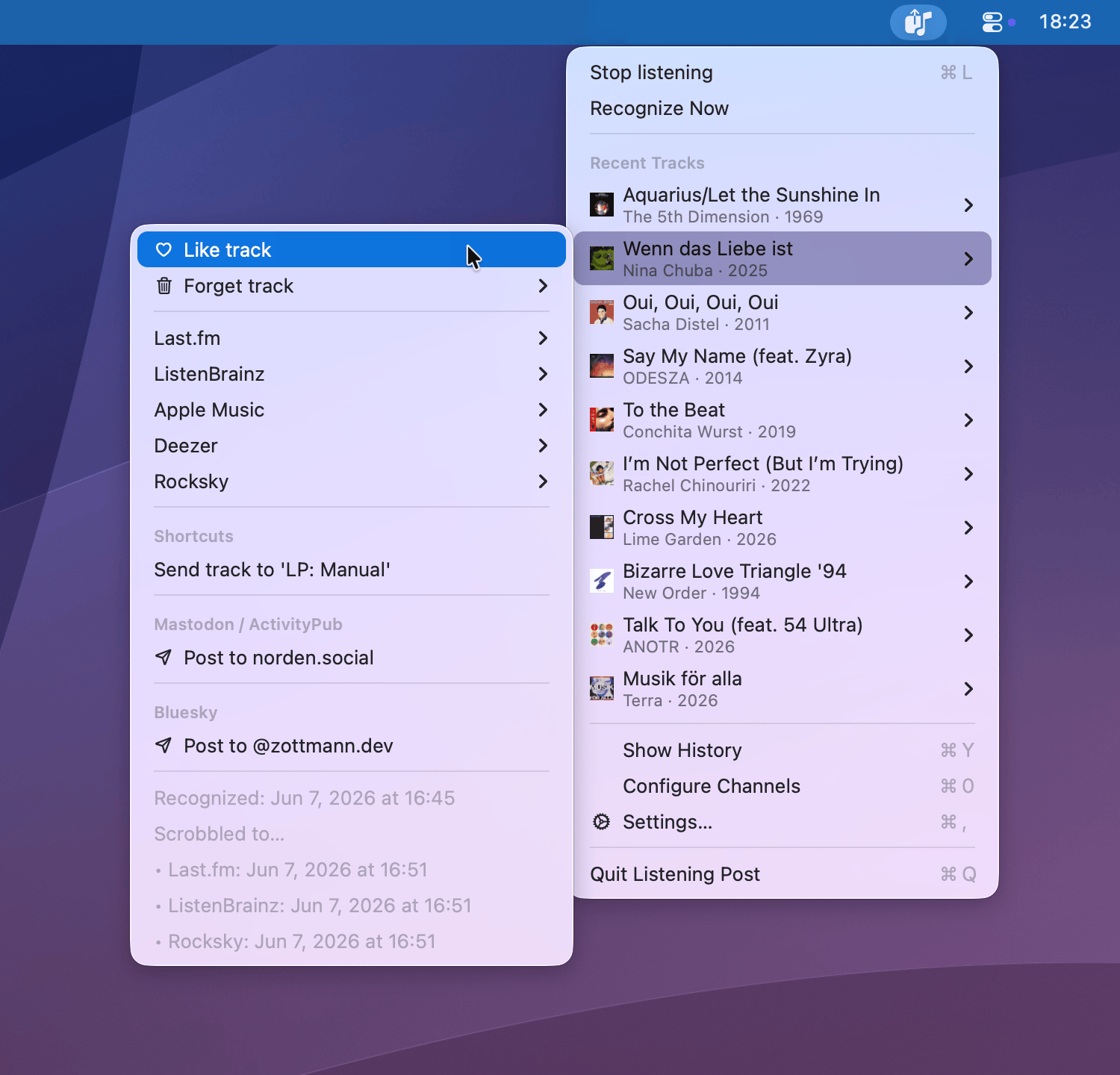
Task: Click the Musik för alla album artwork
Action: (602, 688)
